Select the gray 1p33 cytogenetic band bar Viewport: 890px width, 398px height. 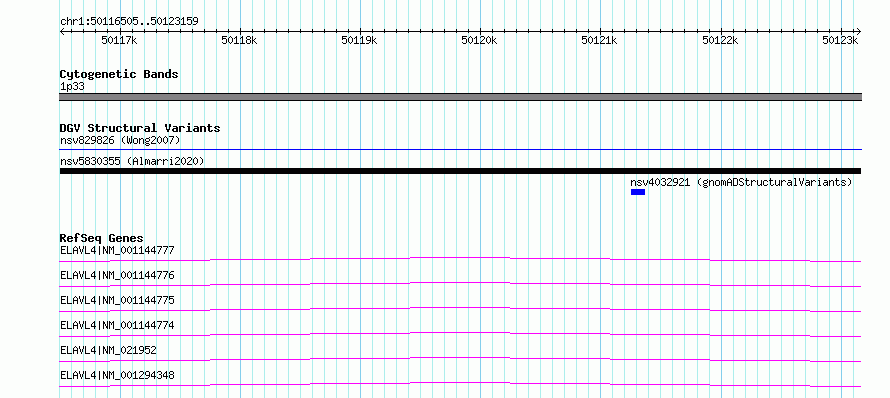click(460, 97)
